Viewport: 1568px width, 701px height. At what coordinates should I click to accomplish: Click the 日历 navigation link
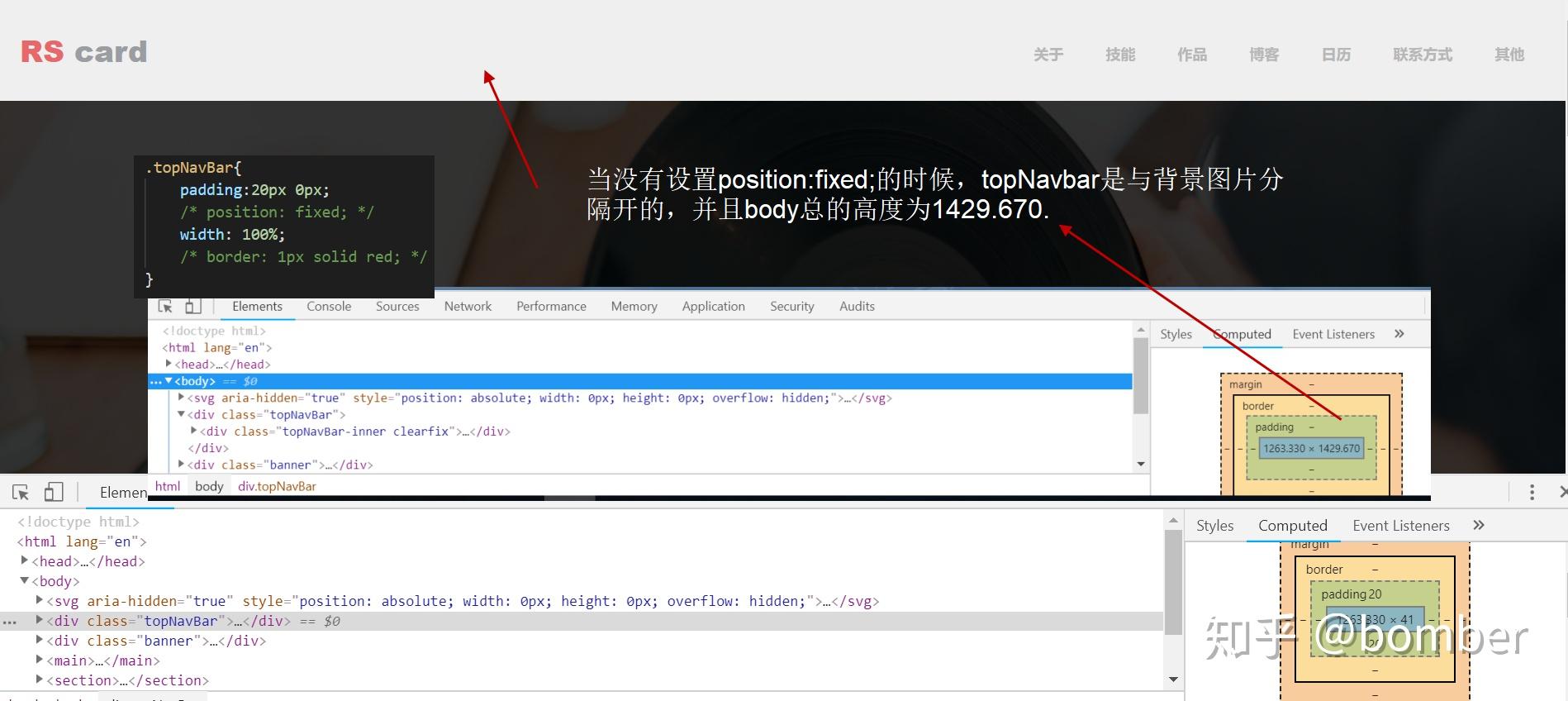[1336, 55]
